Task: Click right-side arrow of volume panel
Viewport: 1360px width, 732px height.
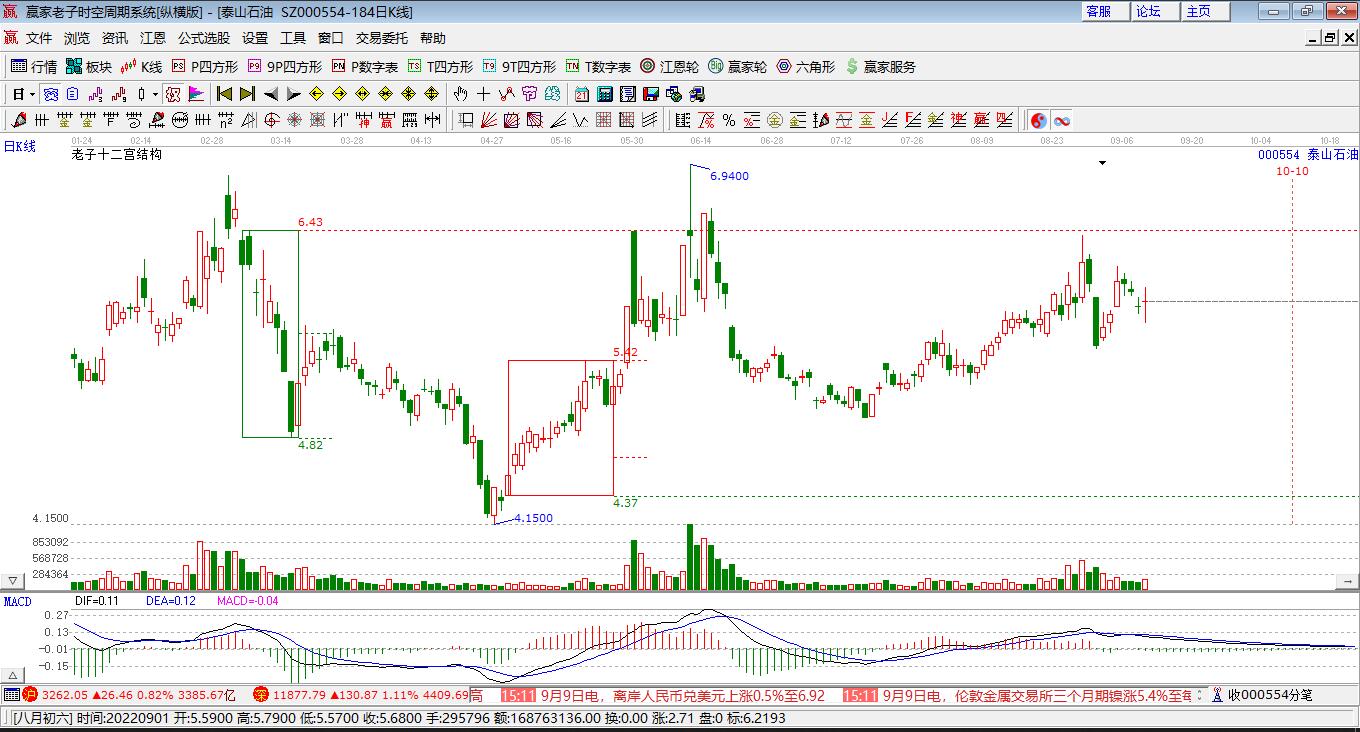Action: tap(1348, 580)
